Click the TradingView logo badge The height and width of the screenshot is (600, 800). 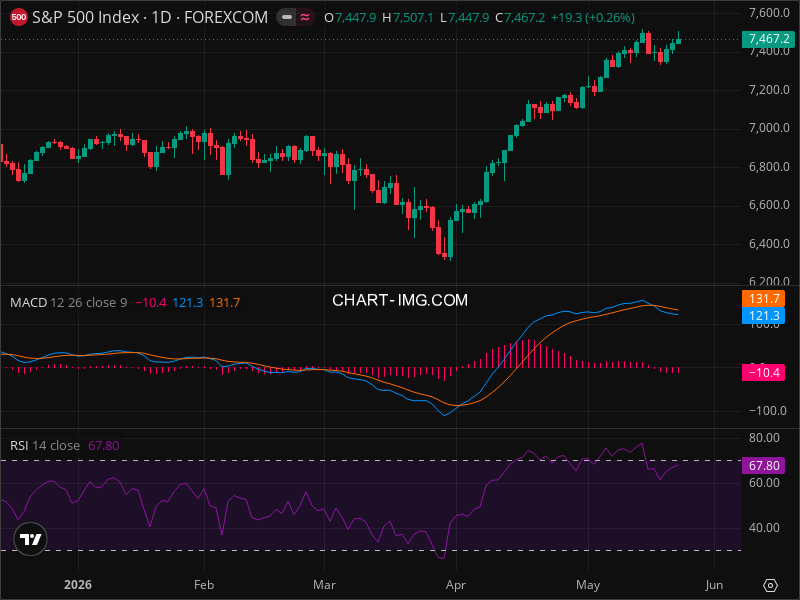click(31, 539)
